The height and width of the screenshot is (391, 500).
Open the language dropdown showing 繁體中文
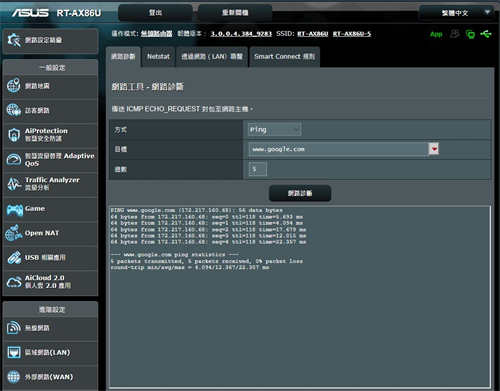tap(457, 13)
